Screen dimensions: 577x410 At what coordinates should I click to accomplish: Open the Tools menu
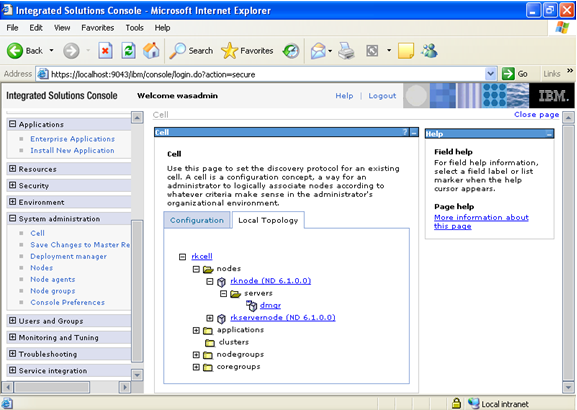click(134, 28)
